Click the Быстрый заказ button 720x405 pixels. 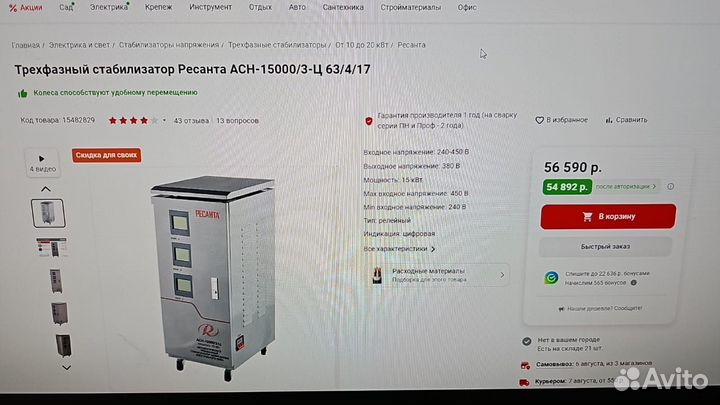click(605, 247)
